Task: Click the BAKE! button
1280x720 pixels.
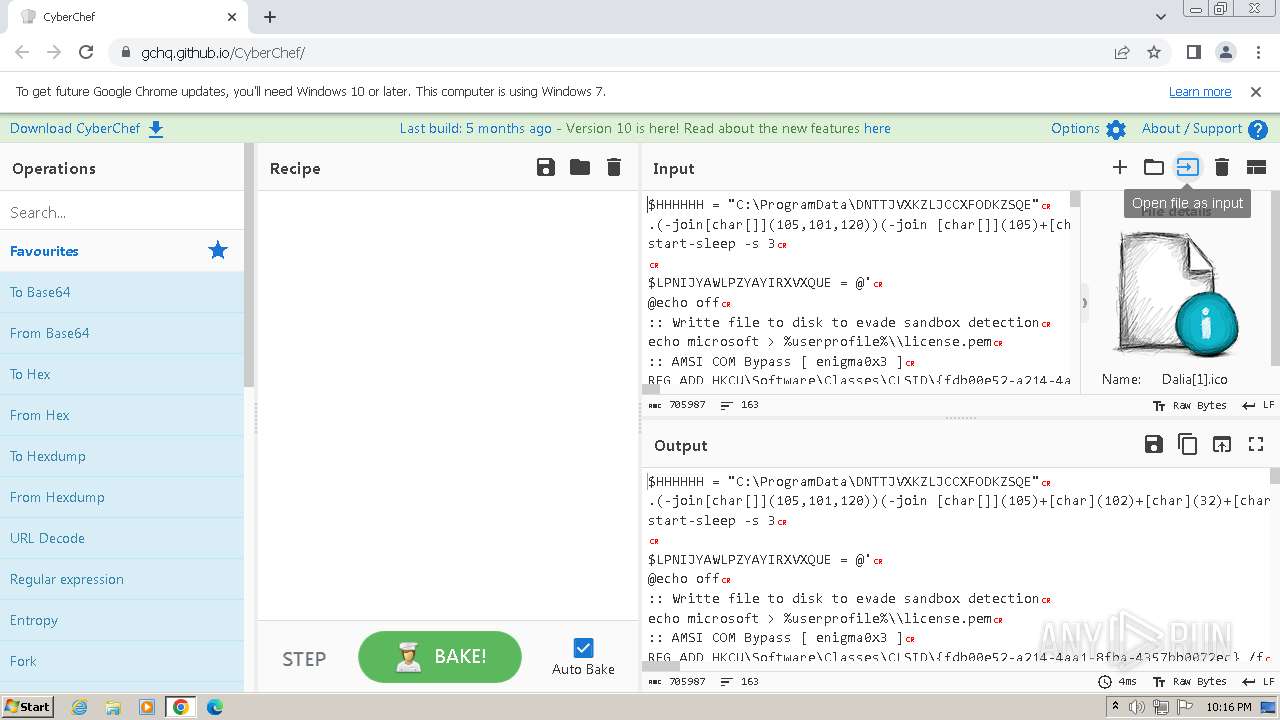Action: [x=440, y=657]
